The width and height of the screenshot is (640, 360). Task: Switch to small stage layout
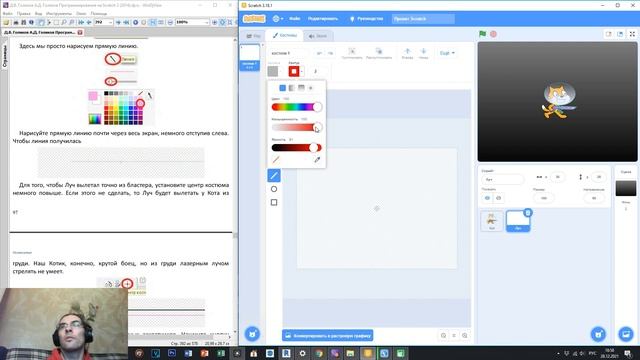click(609, 34)
